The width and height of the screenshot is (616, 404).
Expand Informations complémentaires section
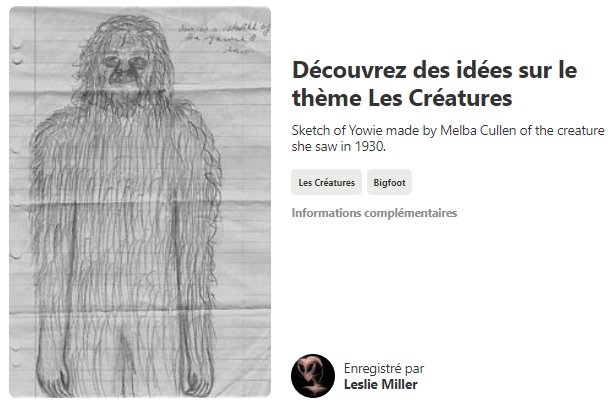pyautogui.click(x=374, y=213)
